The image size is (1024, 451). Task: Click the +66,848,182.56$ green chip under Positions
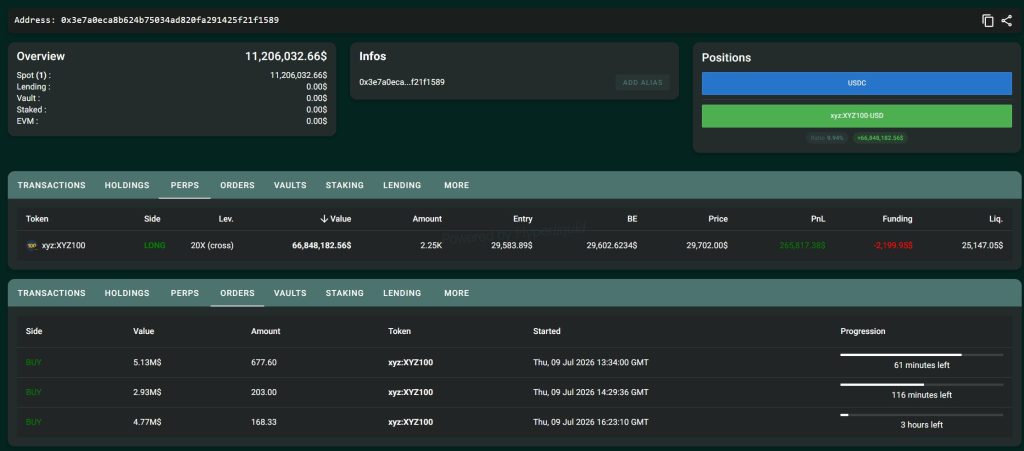point(880,138)
